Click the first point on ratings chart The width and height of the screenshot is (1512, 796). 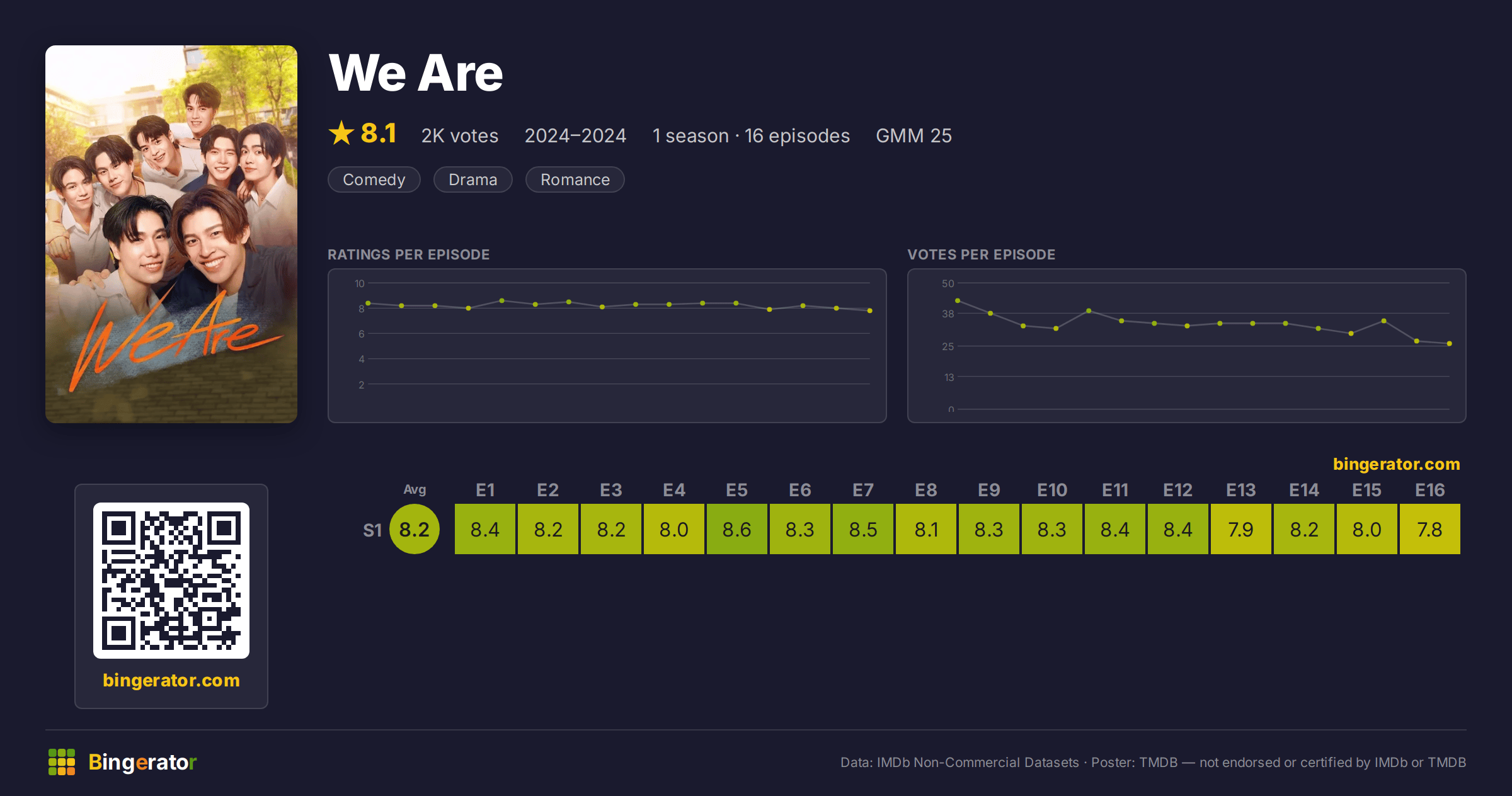click(x=369, y=304)
